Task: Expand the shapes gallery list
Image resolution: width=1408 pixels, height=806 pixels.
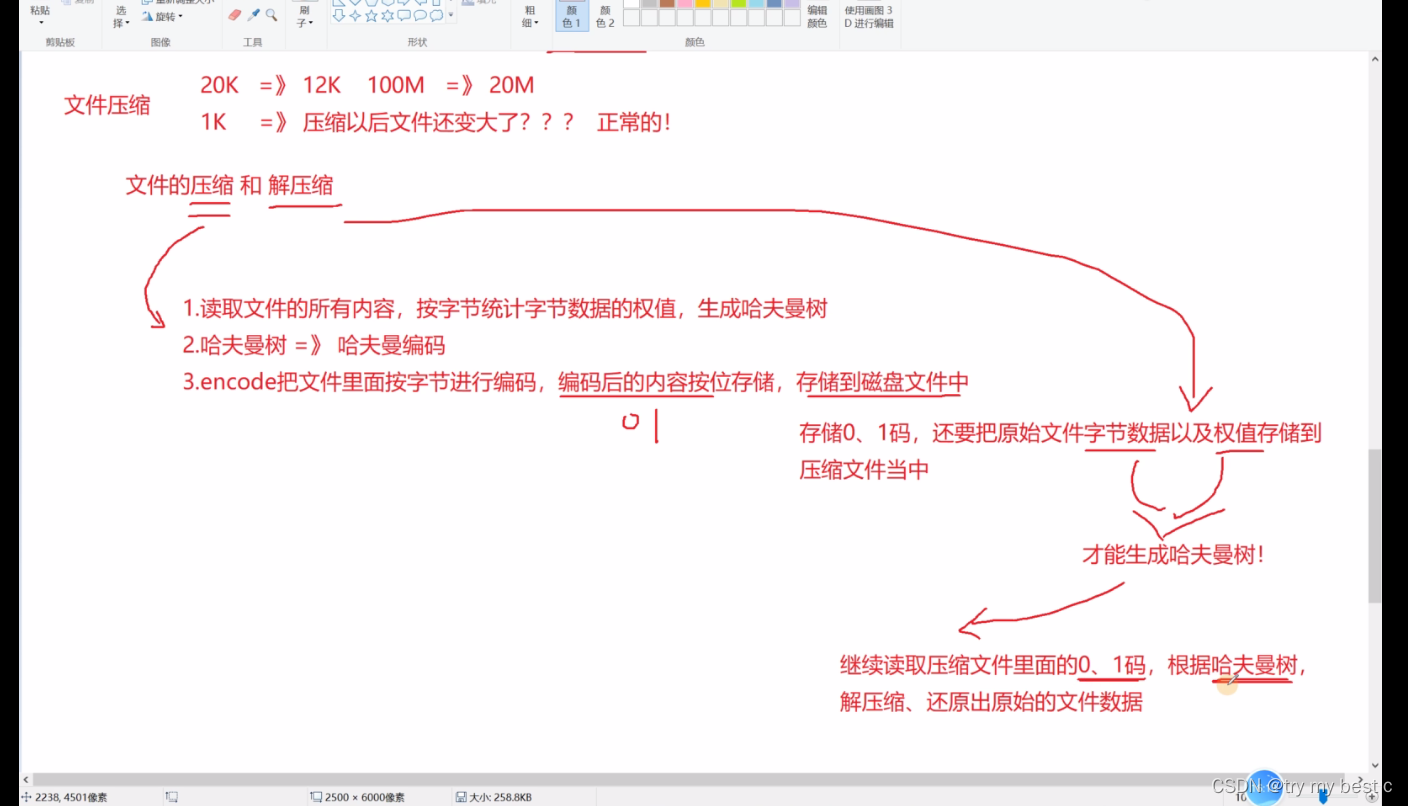Action: click(450, 15)
